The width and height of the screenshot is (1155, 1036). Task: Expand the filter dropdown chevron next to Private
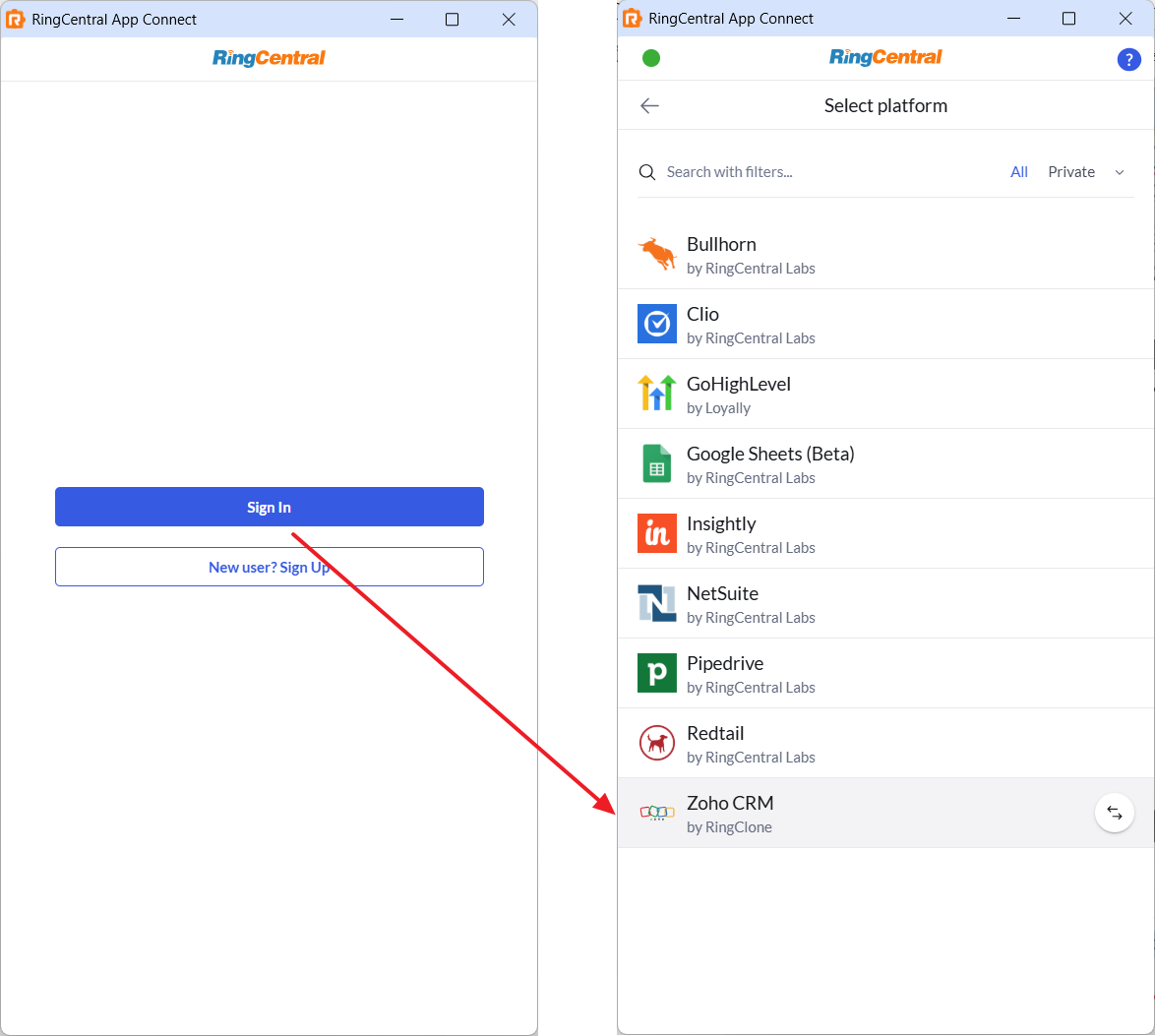[1120, 172]
